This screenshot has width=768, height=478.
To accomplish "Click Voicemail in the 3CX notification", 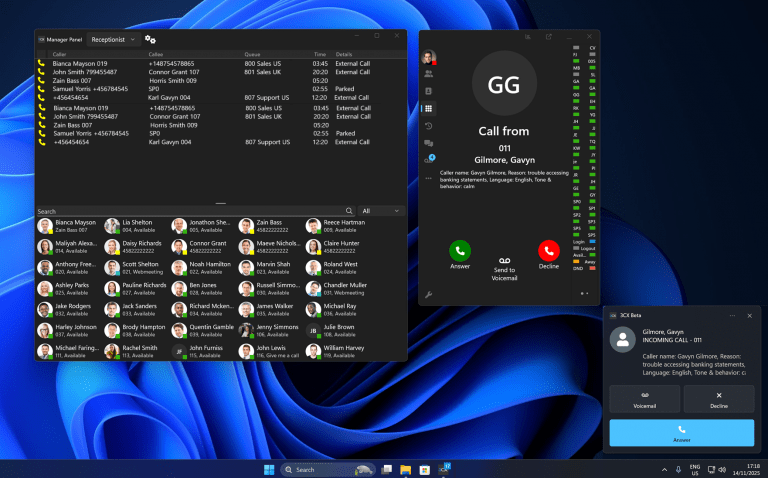I will [x=645, y=399].
